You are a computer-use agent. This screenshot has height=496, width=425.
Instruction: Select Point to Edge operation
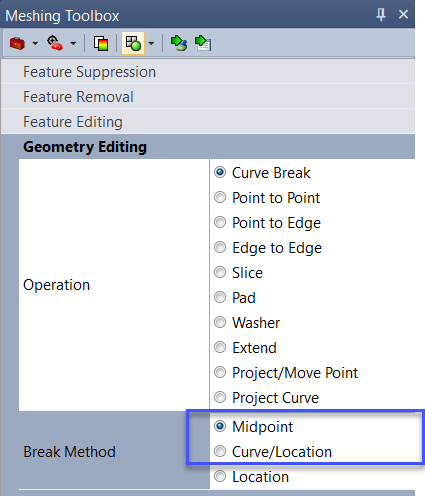[x=267, y=223]
